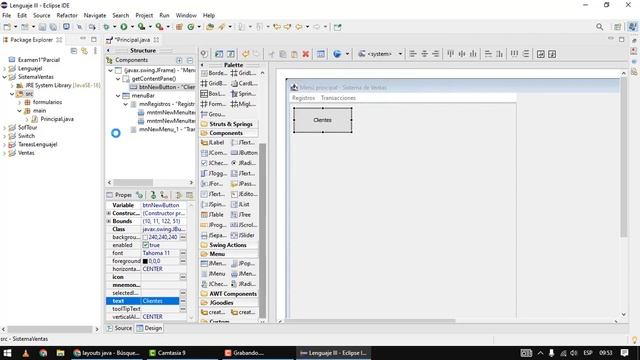
Task: Click the Palette vertical scrollbar
Action: tap(262, 231)
